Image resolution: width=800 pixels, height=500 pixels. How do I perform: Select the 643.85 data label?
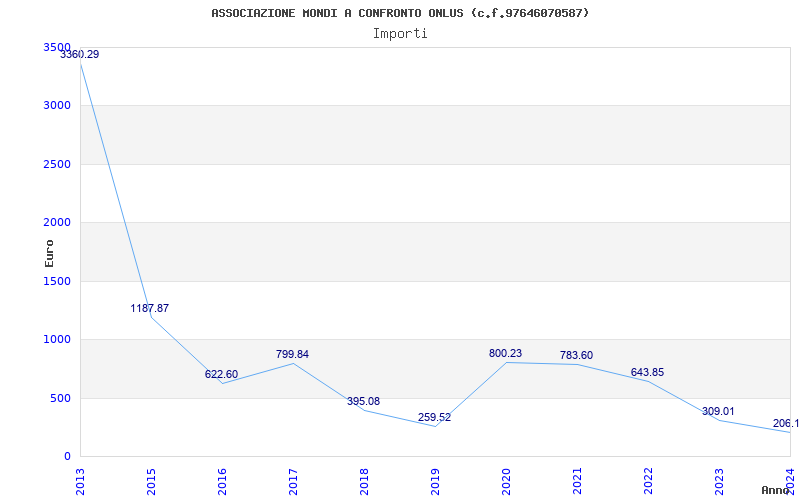click(647, 372)
